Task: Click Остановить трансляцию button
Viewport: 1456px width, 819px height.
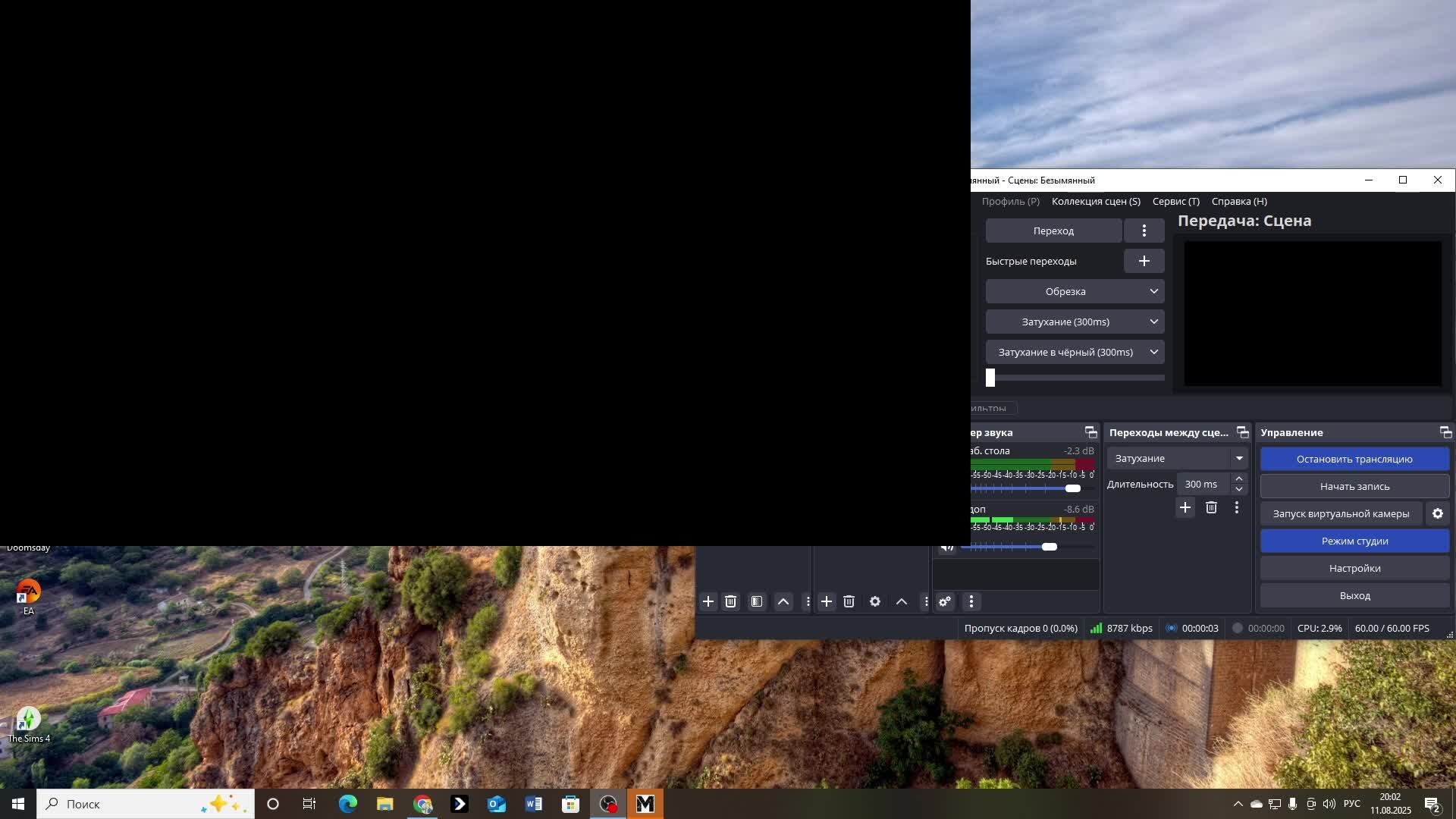Action: click(1354, 459)
